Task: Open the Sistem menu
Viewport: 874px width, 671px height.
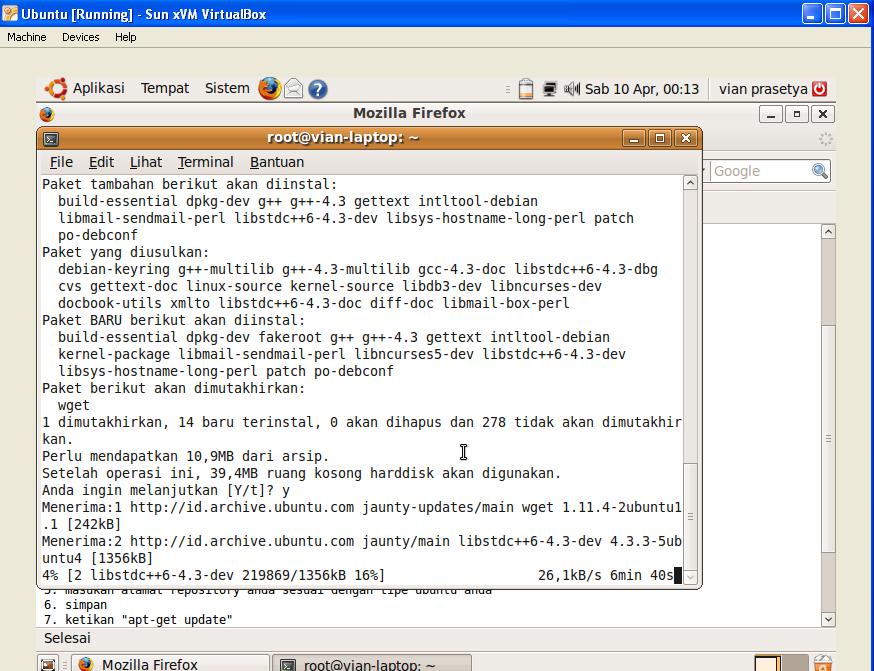Action: click(227, 88)
